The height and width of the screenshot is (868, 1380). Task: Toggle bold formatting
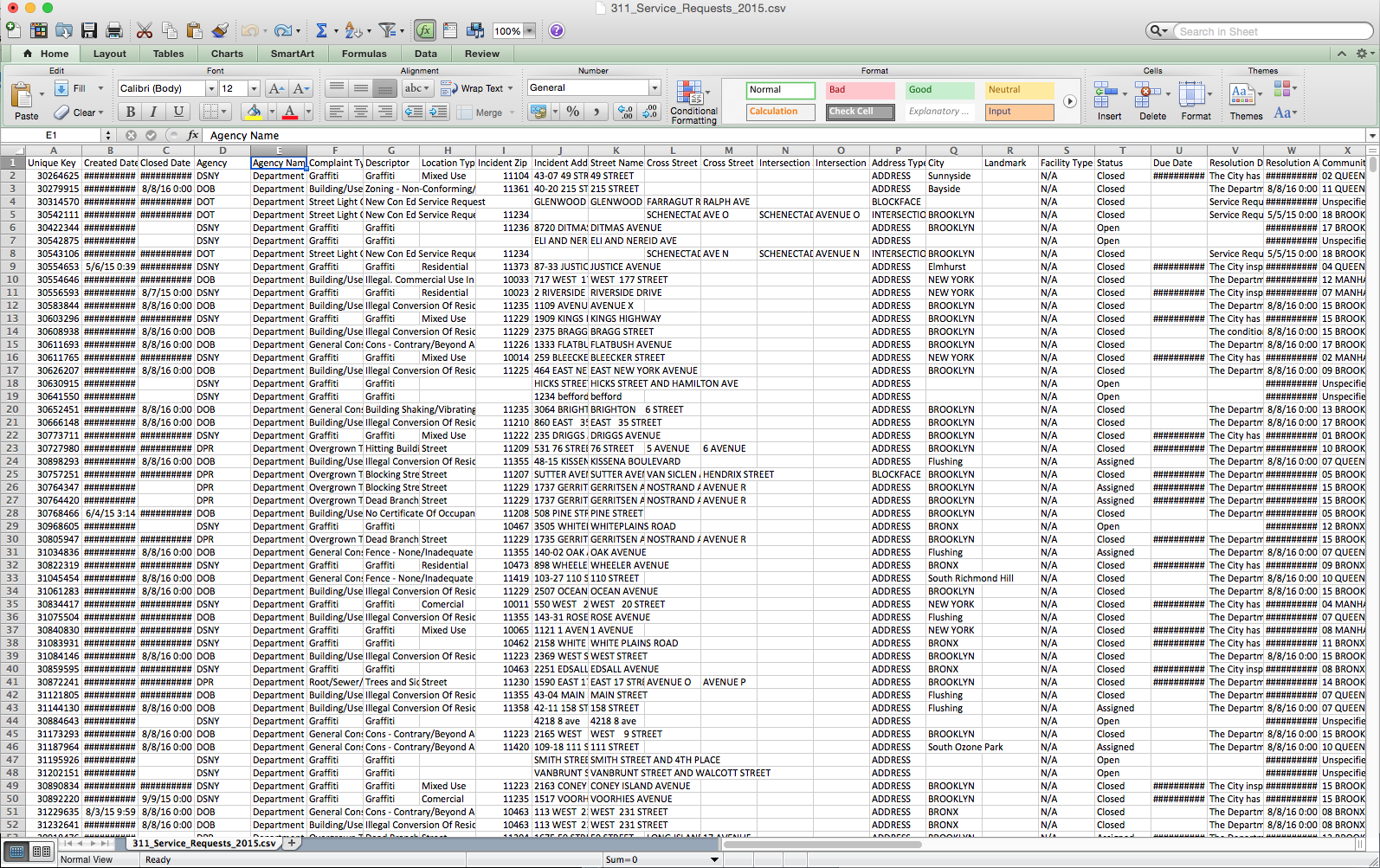(x=130, y=112)
